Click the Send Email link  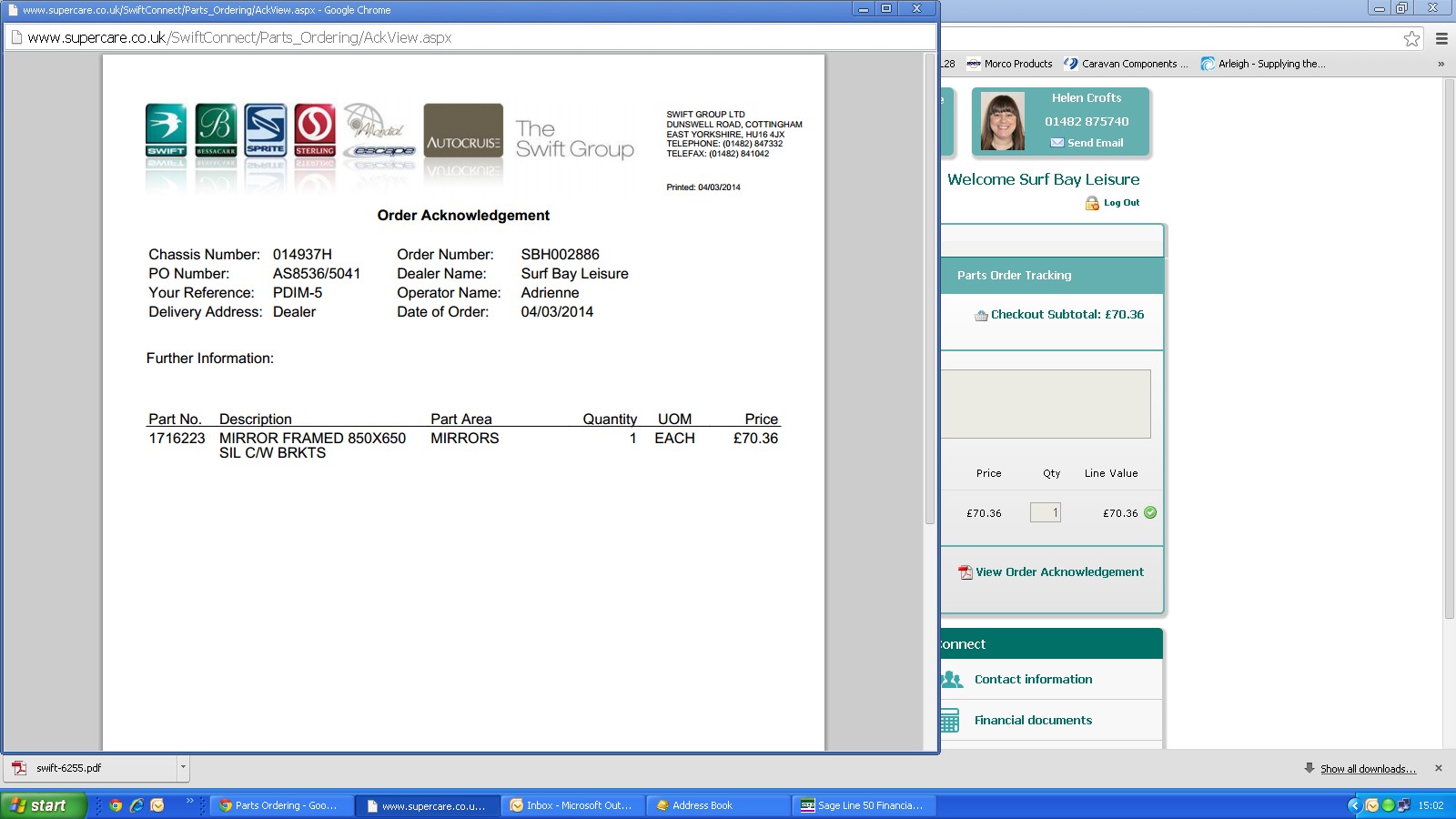point(1095,143)
